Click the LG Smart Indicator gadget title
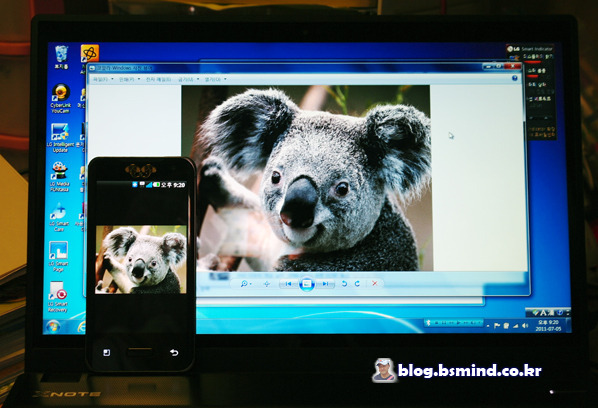598x408 pixels. coord(530,49)
